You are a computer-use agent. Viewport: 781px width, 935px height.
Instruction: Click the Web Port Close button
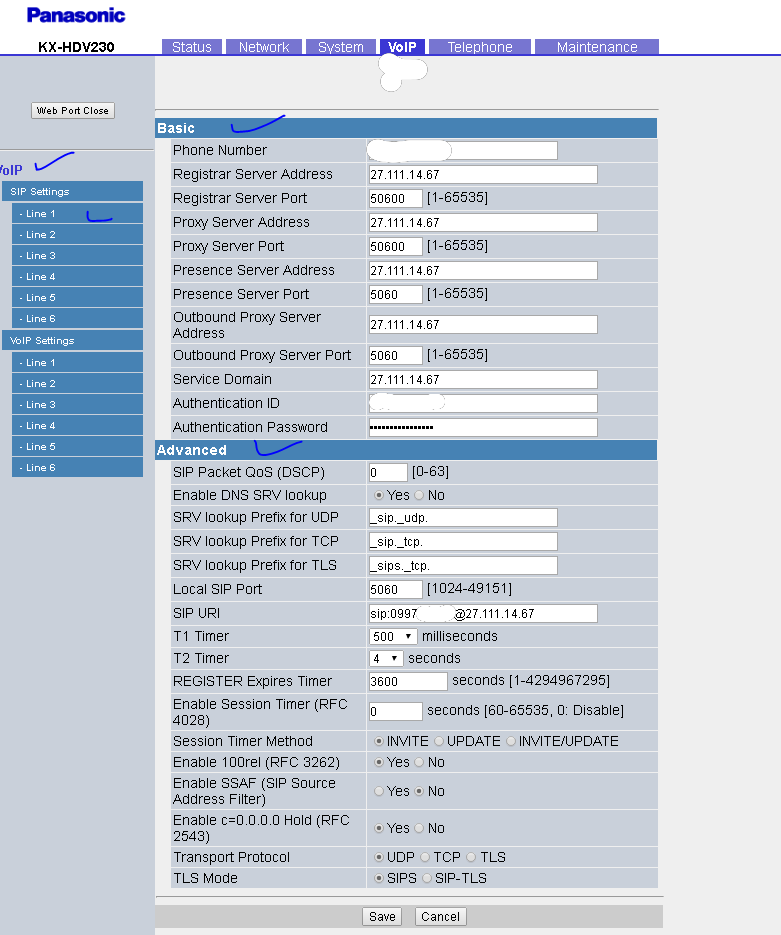pos(73,111)
